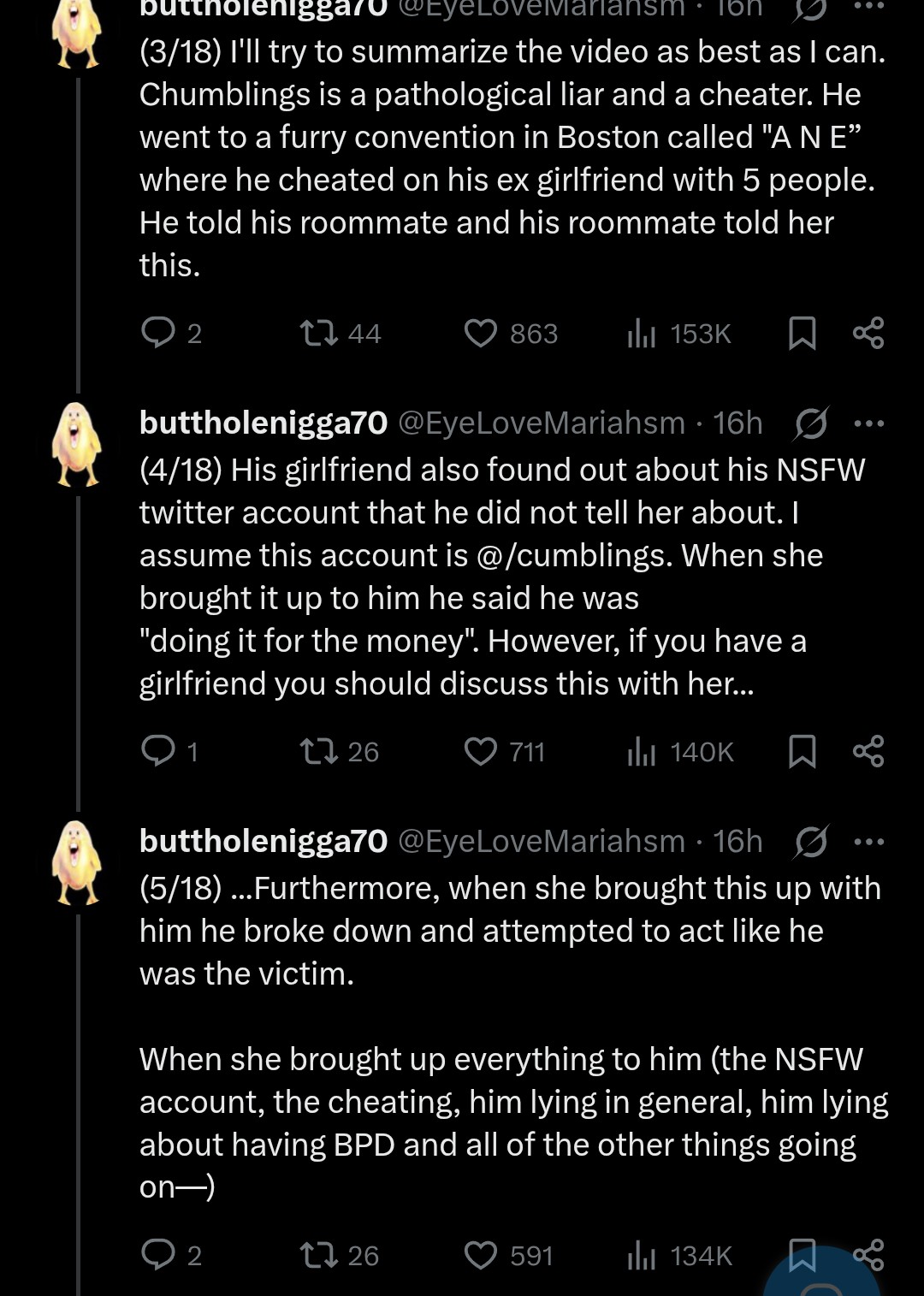
Task: Bookmark the (4/18) tweet
Action: pyautogui.click(x=802, y=751)
